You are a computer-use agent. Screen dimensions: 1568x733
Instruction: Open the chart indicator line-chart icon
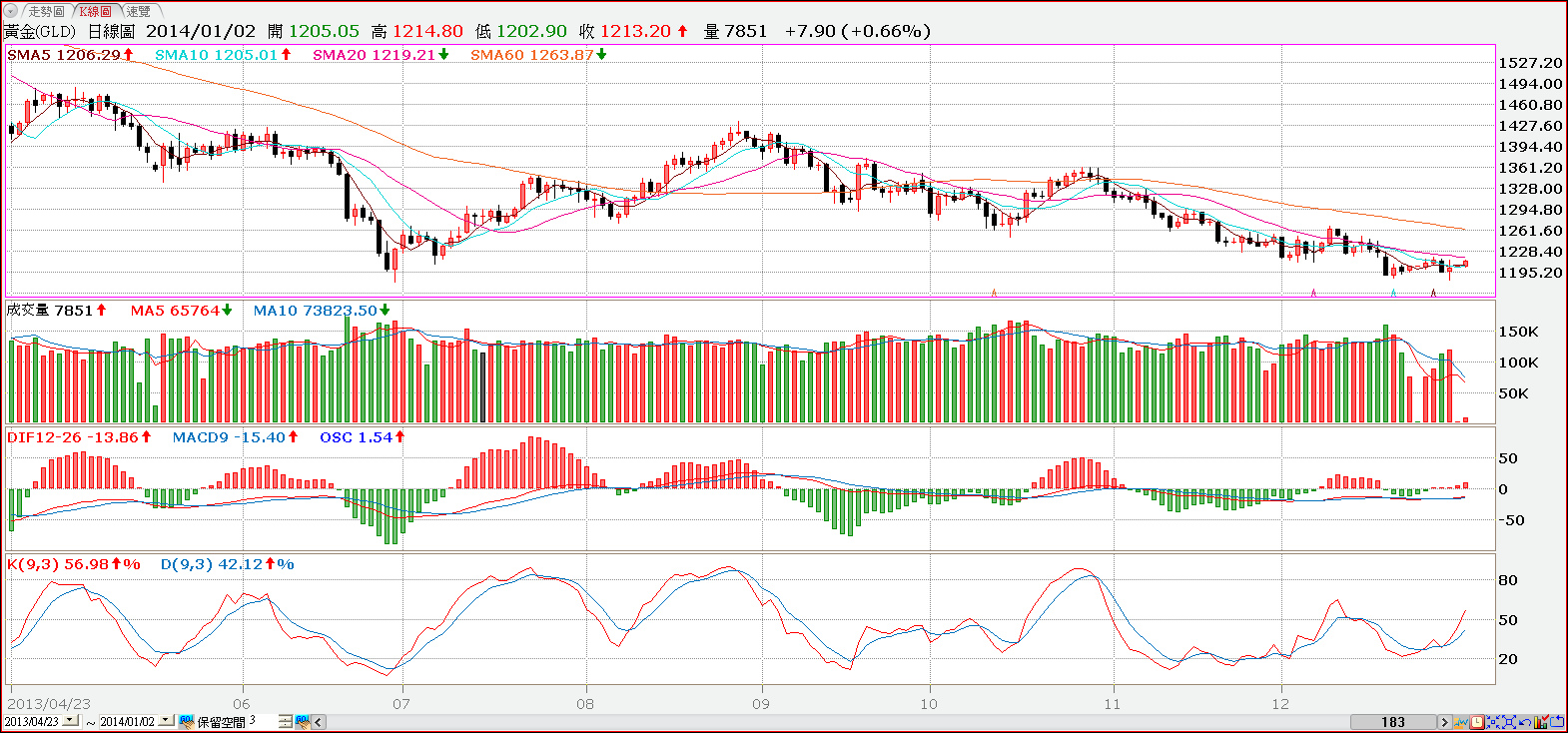pyautogui.click(x=1460, y=722)
